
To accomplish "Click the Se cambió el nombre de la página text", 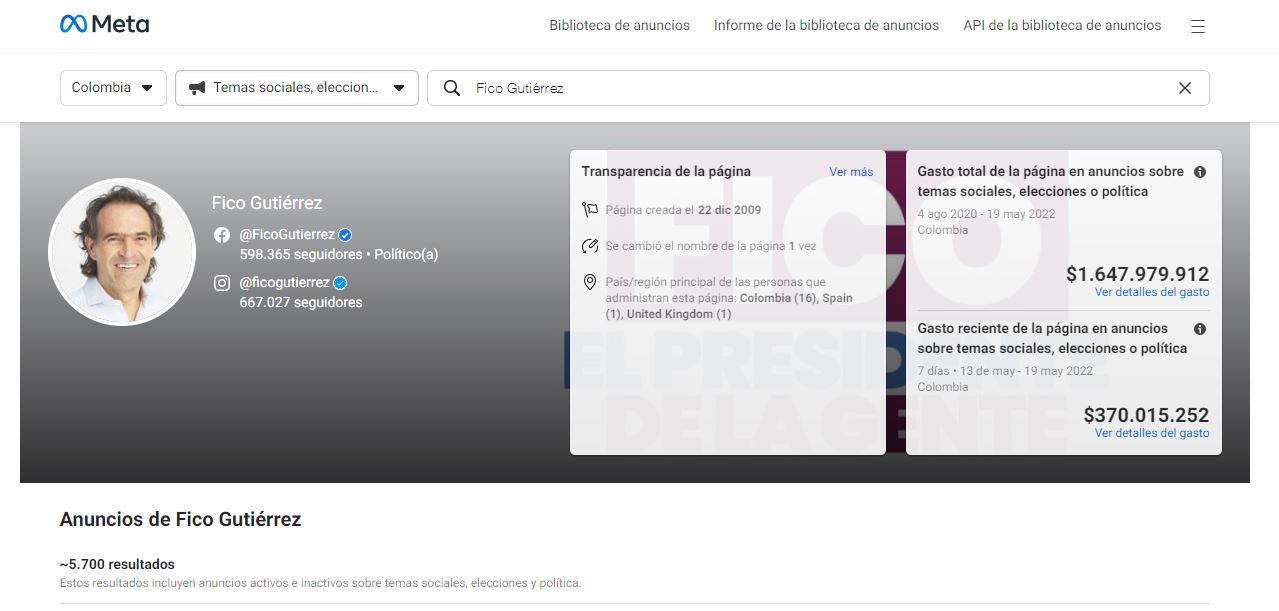I will (x=711, y=246).
